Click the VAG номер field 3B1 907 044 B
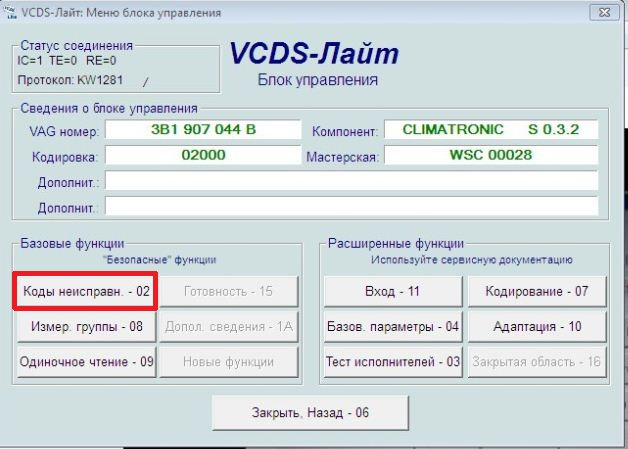Viewport: 628px width, 449px height. (x=203, y=129)
